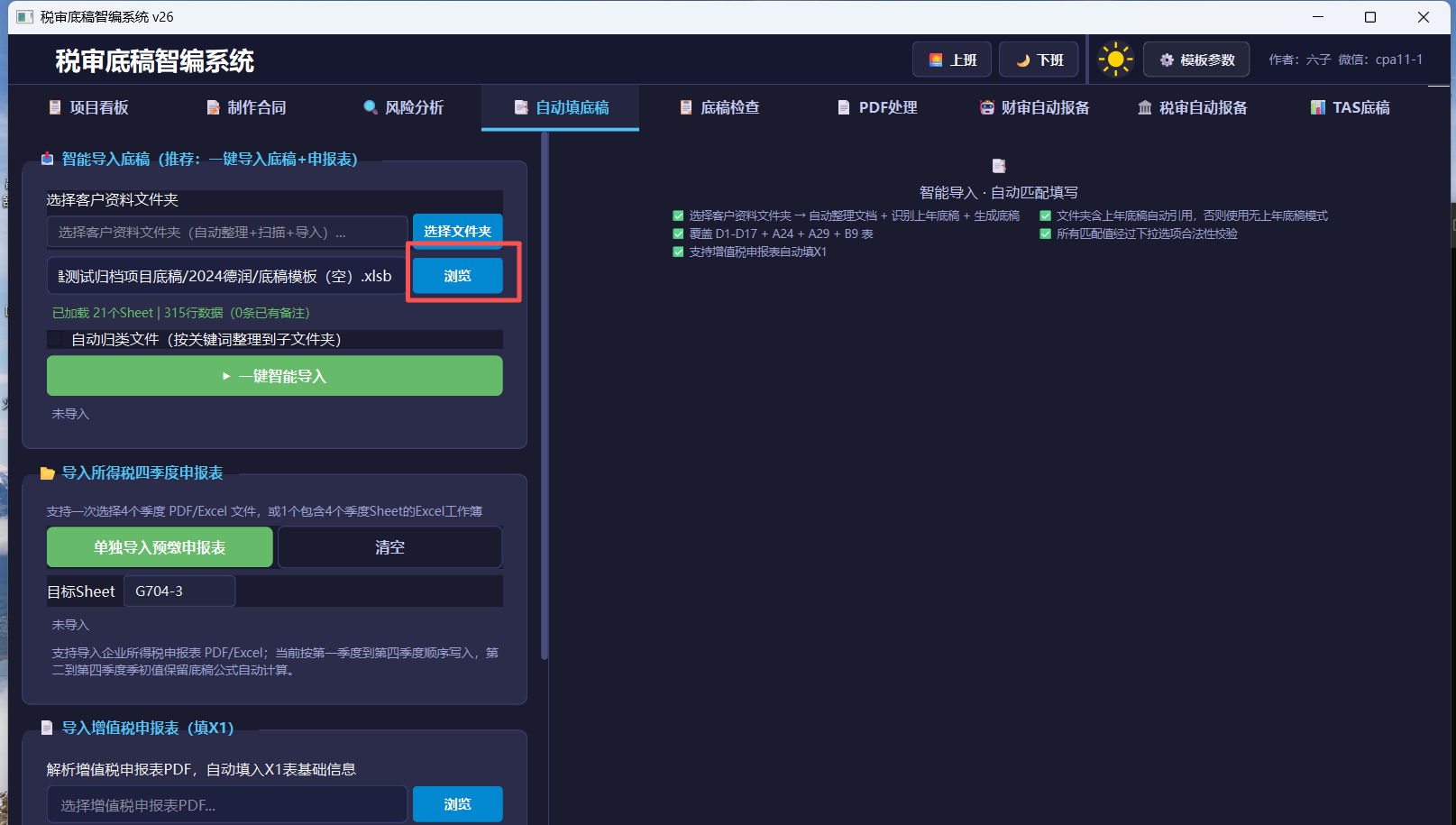The height and width of the screenshot is (825, 1456).
Task: Click the 解析增值税申报表PDF description text
Action: click(201, 769)
